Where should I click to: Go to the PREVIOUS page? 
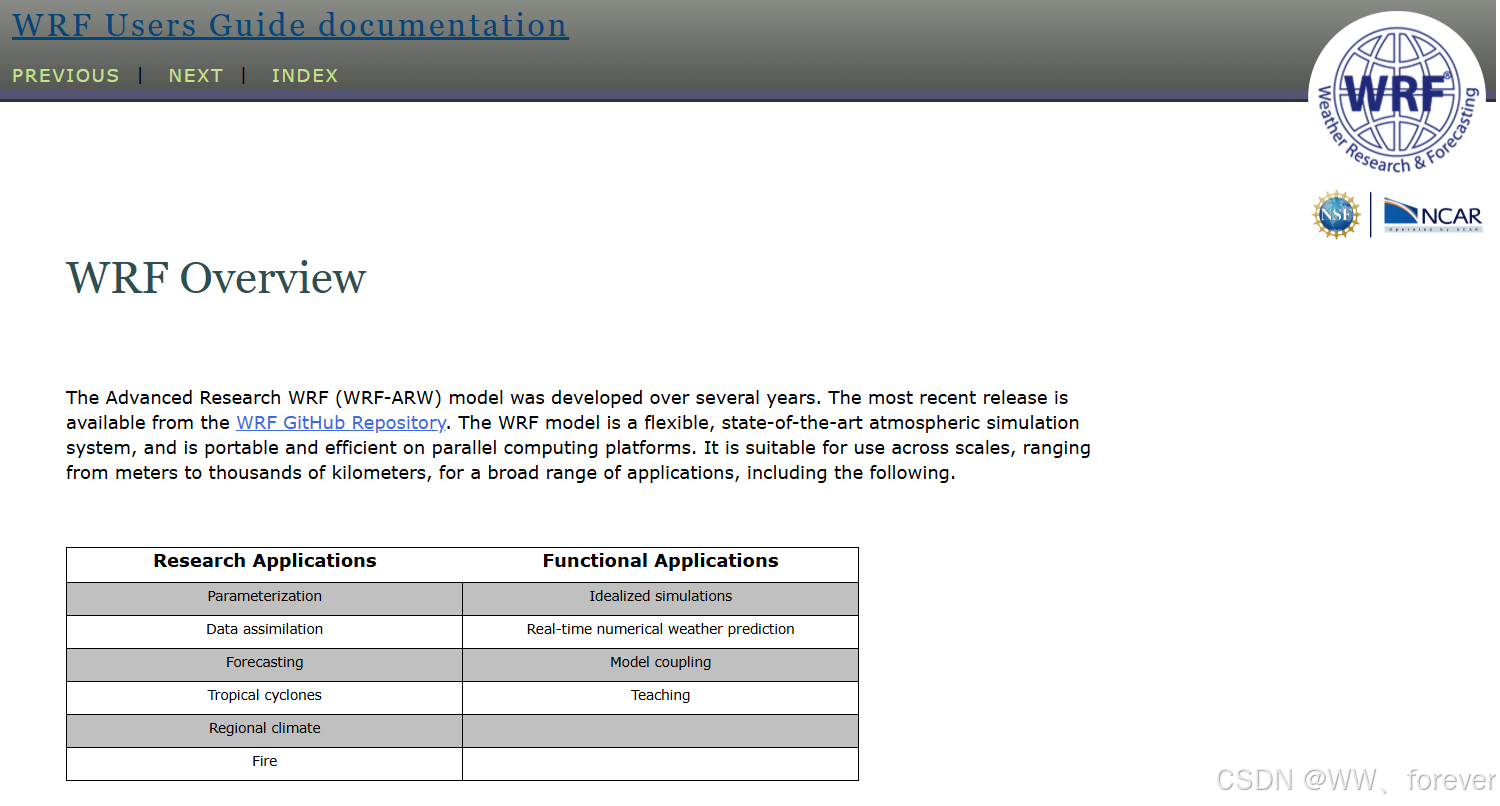(65, 76)
